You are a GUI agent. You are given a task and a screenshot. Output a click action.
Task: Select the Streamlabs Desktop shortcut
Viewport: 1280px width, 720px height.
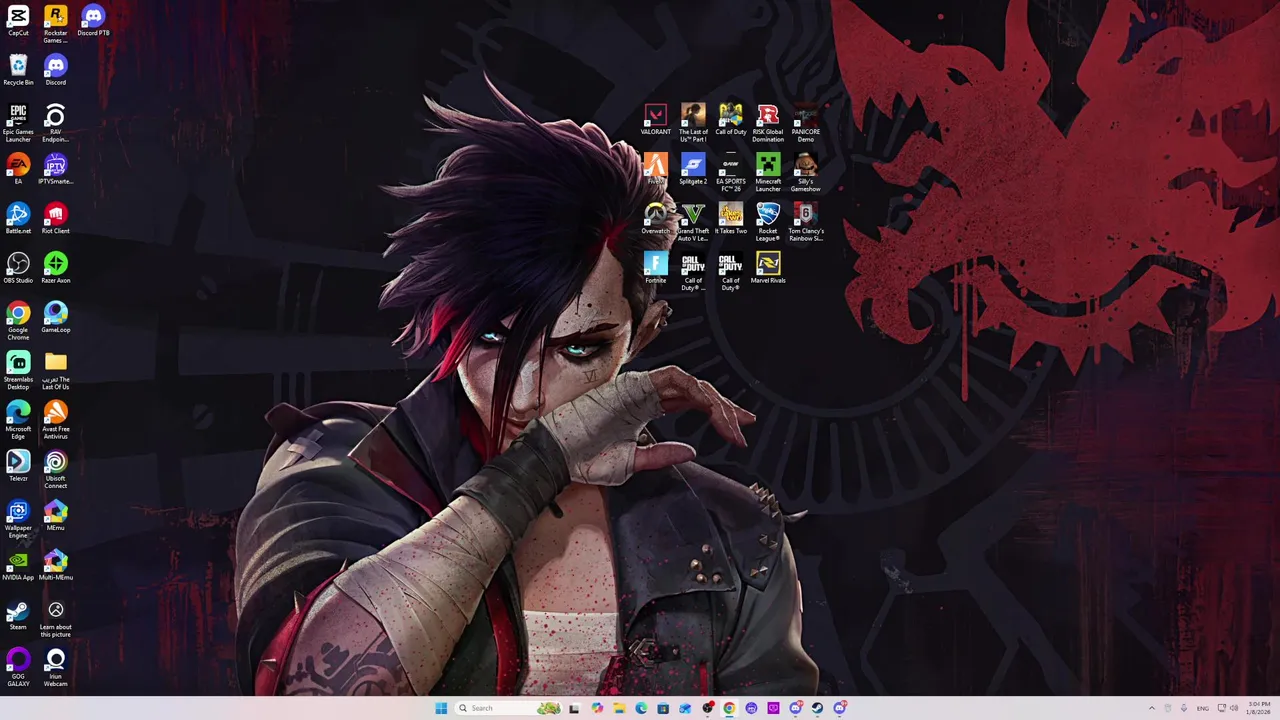(18, 371)
